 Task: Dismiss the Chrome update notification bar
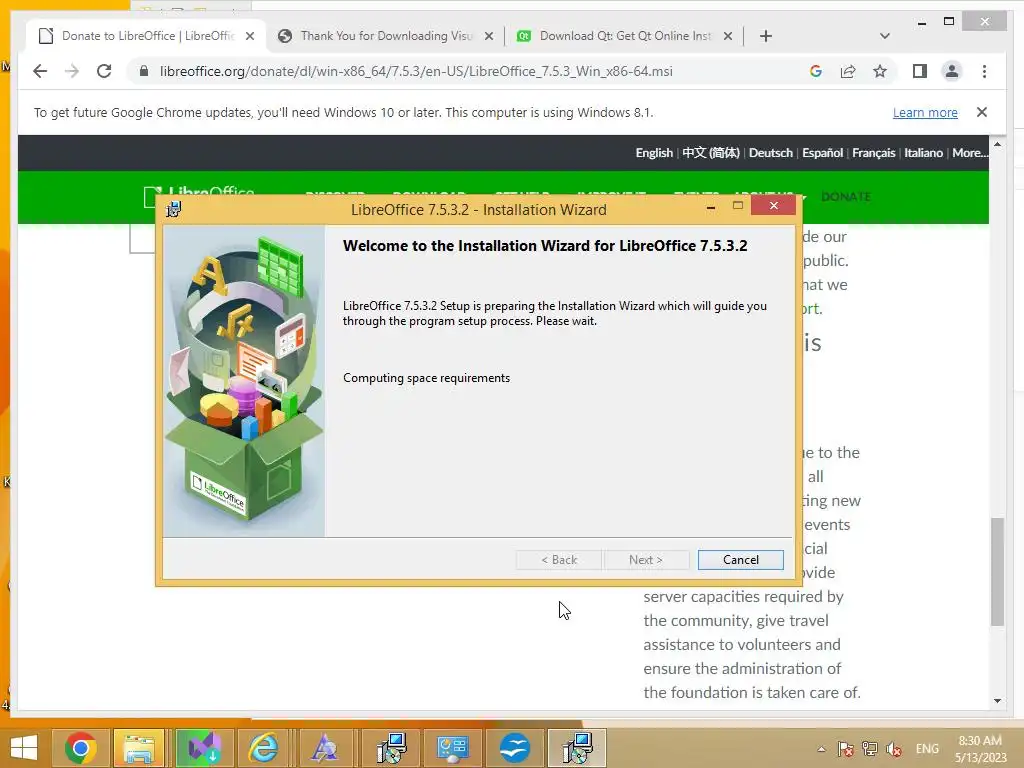click(x=981, y=112)
